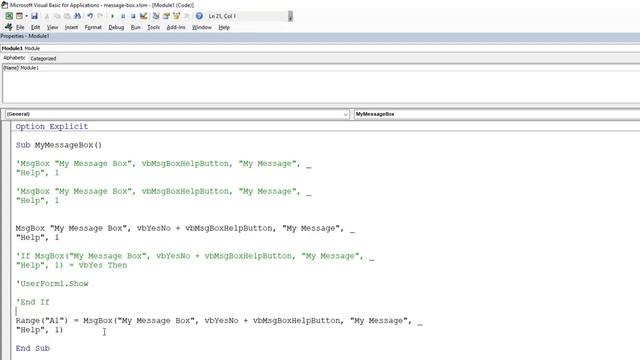Click the Paste toolbar icon
Image resolution: width=640 pixels, height=360 pixels.
67,16
